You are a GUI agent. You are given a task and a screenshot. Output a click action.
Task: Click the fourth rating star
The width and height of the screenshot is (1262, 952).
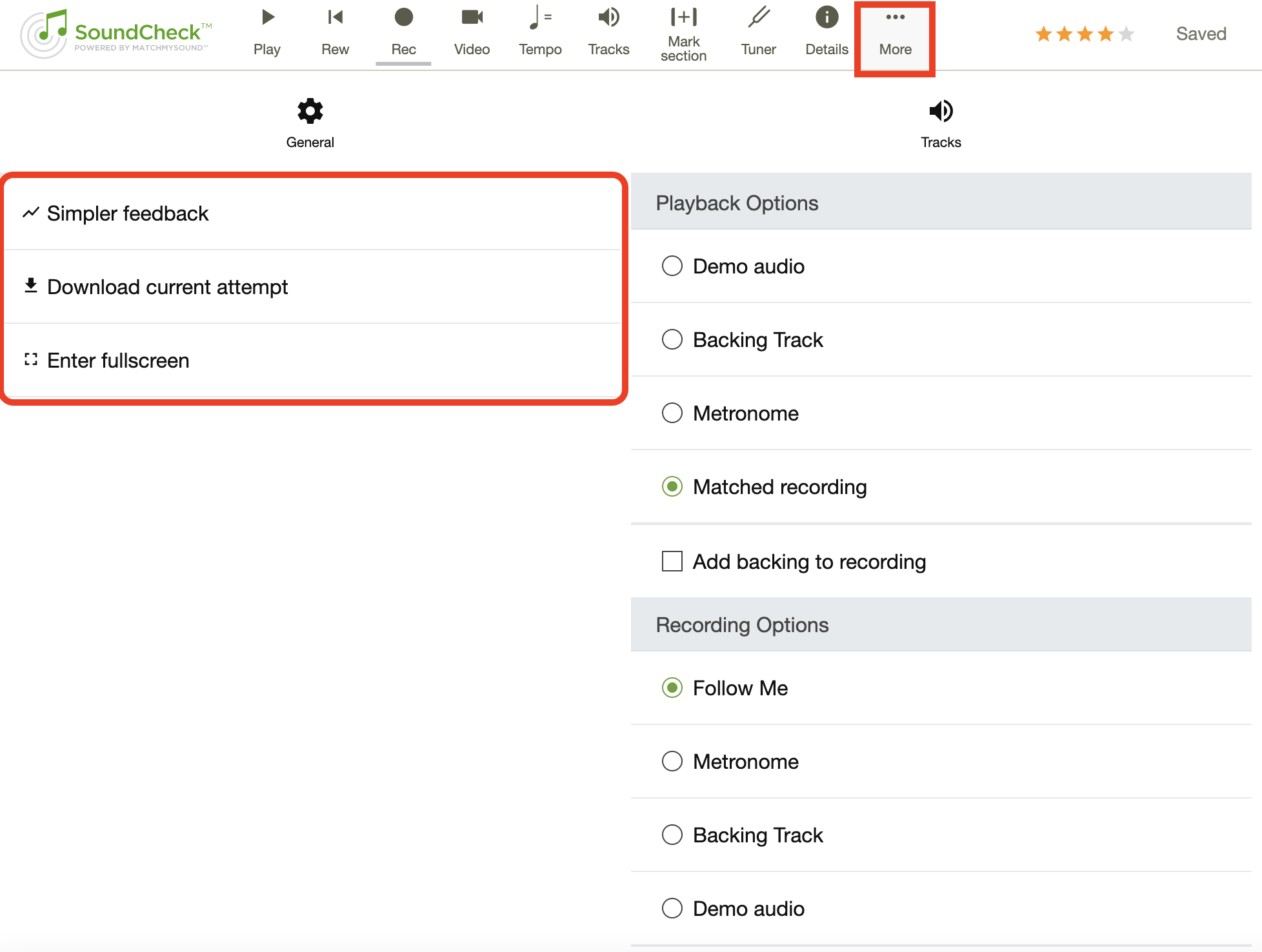[x=1106, y=34]
